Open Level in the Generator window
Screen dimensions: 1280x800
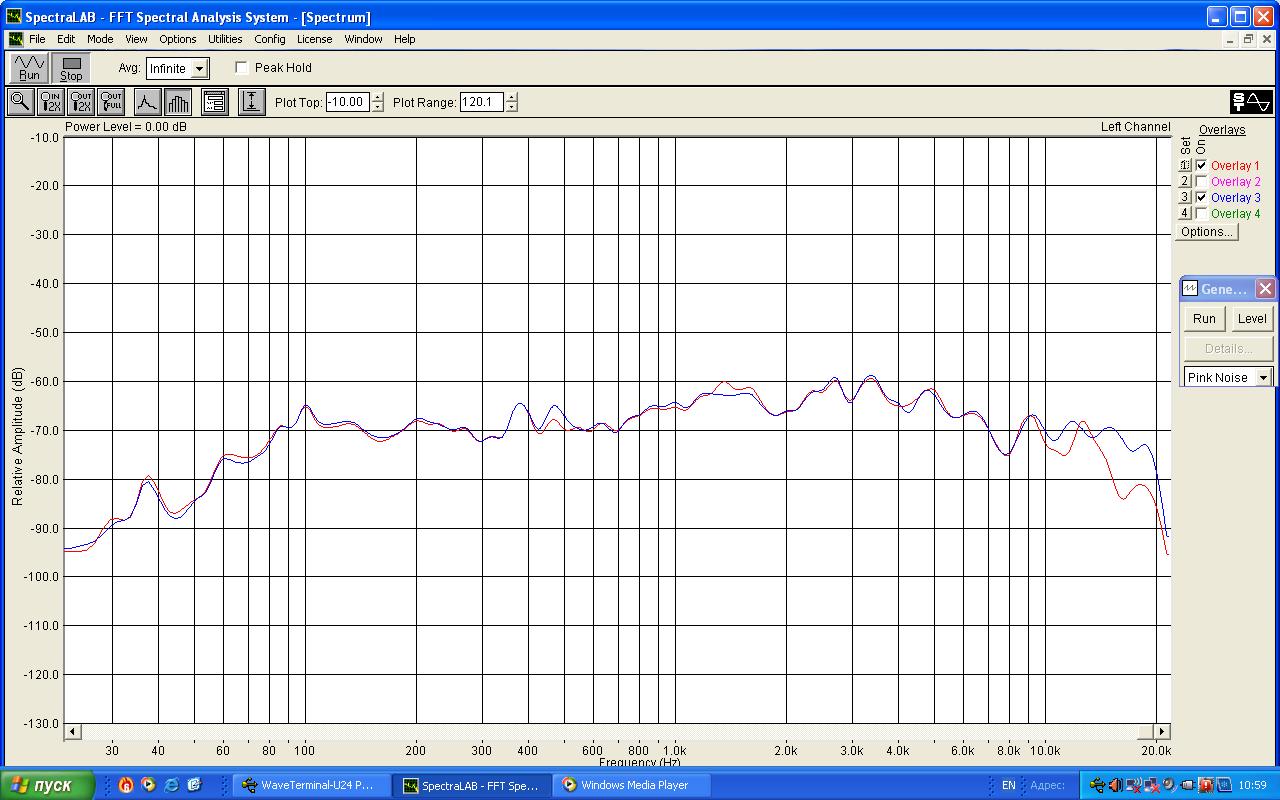point(1252,319)
